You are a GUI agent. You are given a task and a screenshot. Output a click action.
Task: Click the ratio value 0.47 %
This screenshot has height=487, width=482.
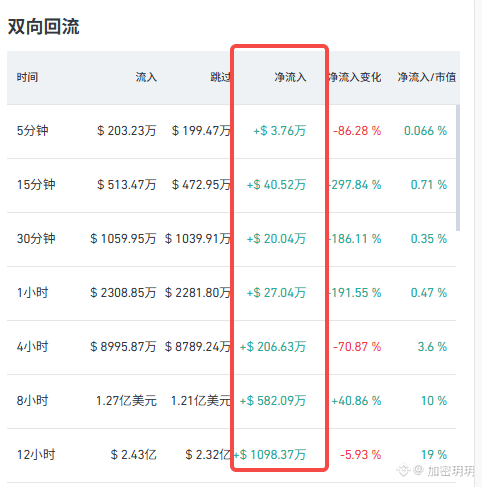429,292
